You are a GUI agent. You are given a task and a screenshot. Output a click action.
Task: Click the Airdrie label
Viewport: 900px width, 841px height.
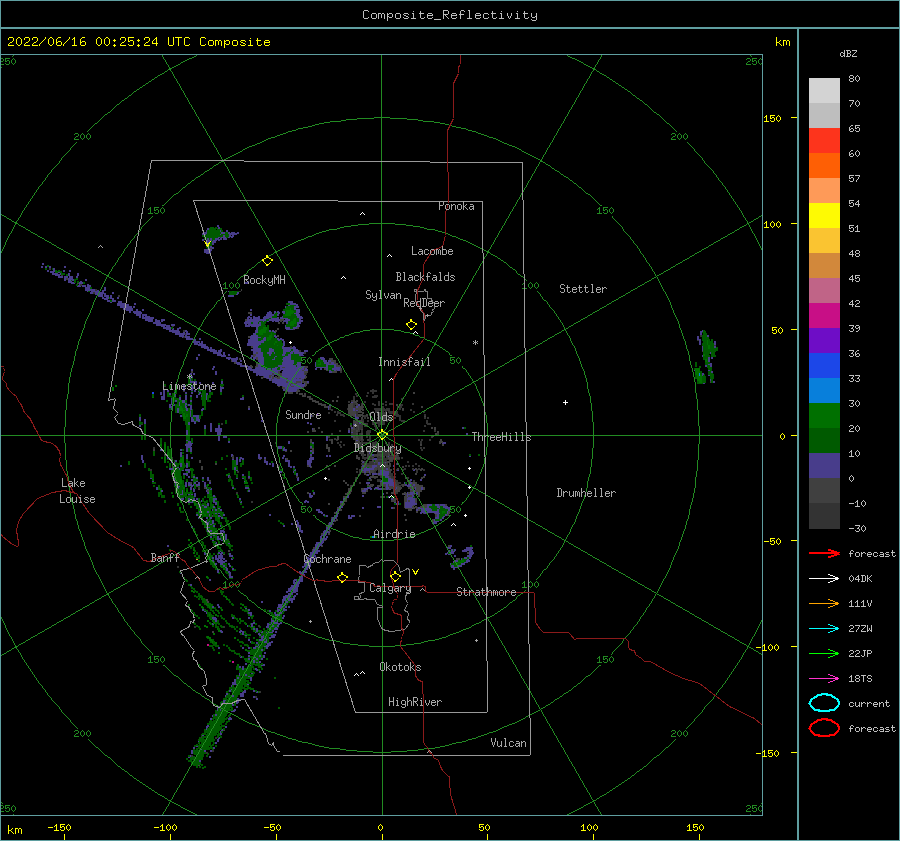pos(394,534)
